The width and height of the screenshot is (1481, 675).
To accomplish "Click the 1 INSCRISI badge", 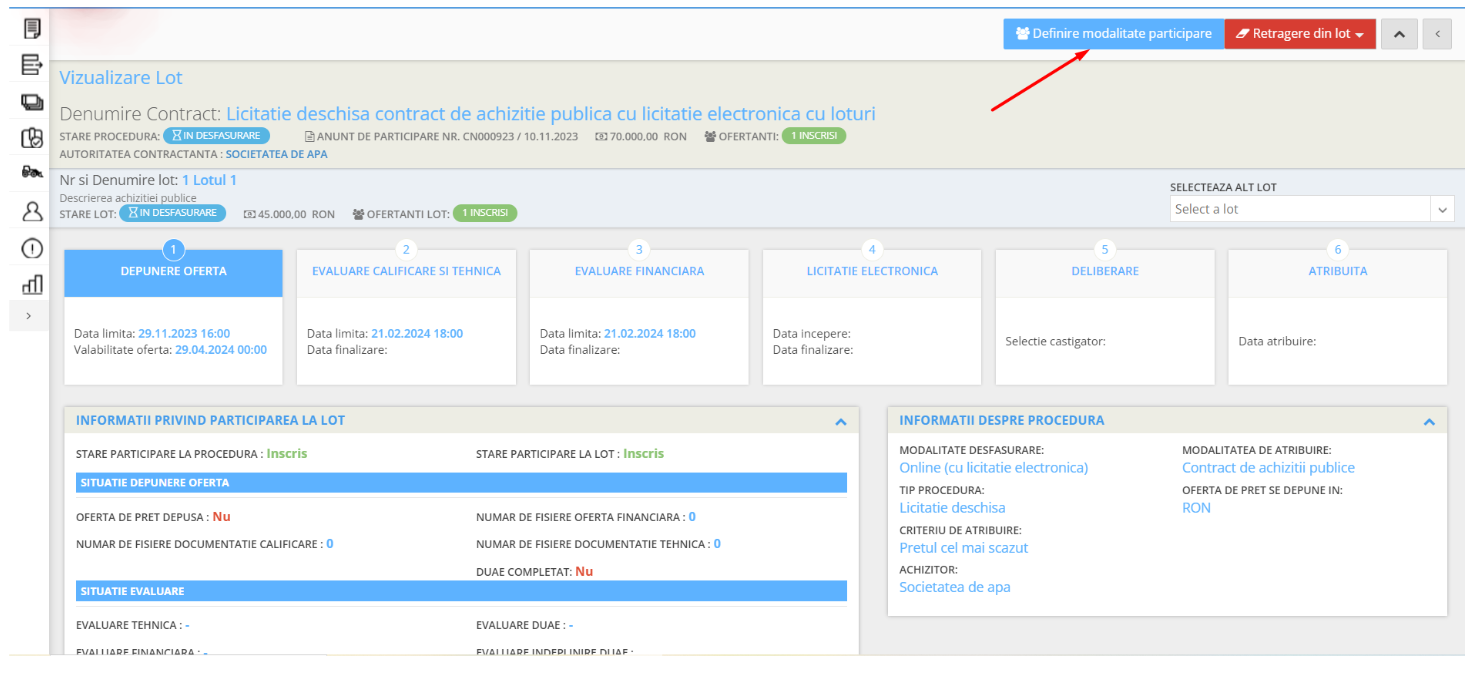I will pyautogui.click(x=485, y=212).
